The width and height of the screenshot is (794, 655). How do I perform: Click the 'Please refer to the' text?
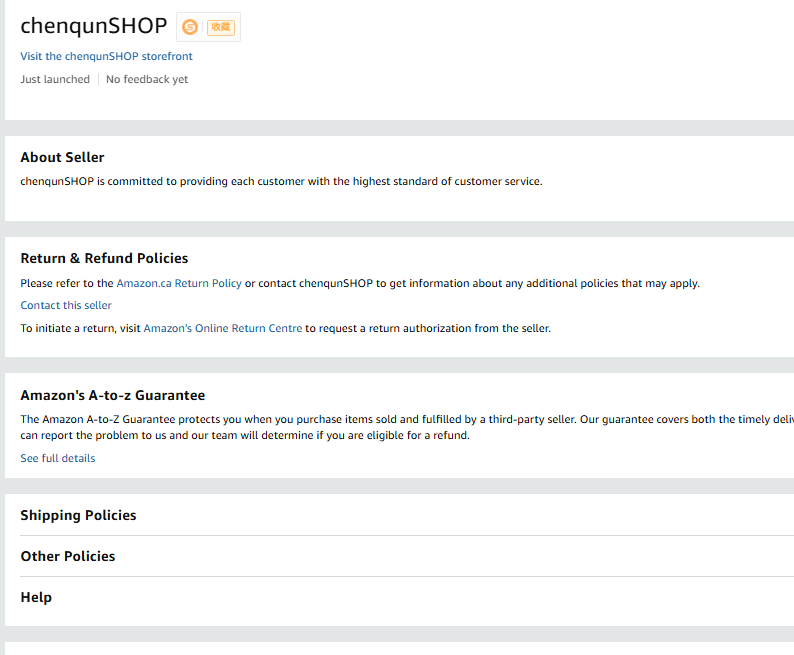pos(67,283)
